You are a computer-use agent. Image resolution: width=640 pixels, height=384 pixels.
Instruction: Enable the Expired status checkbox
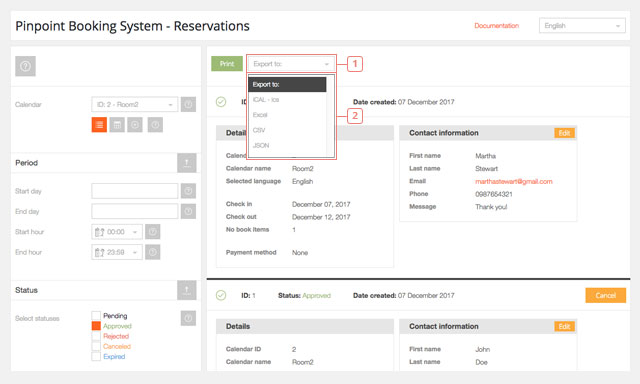96,356
